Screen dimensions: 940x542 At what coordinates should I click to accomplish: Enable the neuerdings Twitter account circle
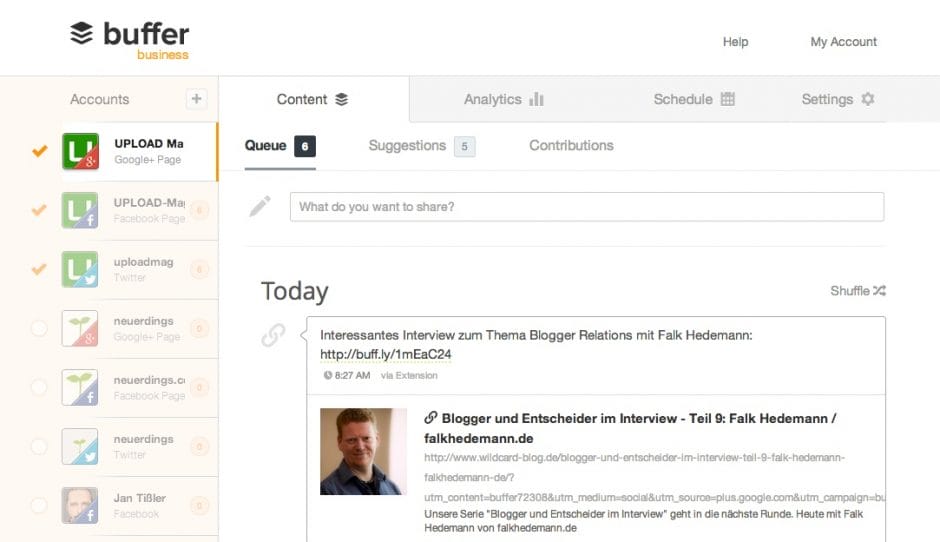(39, 446)
